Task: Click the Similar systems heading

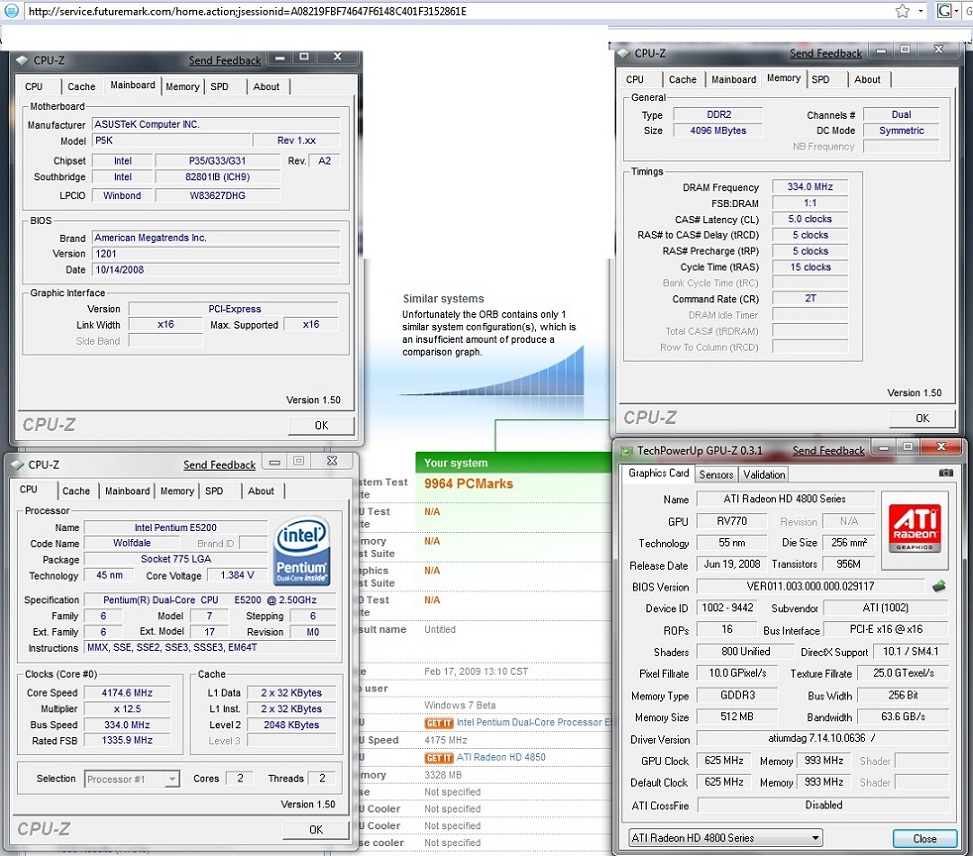Action: point(443,299)
